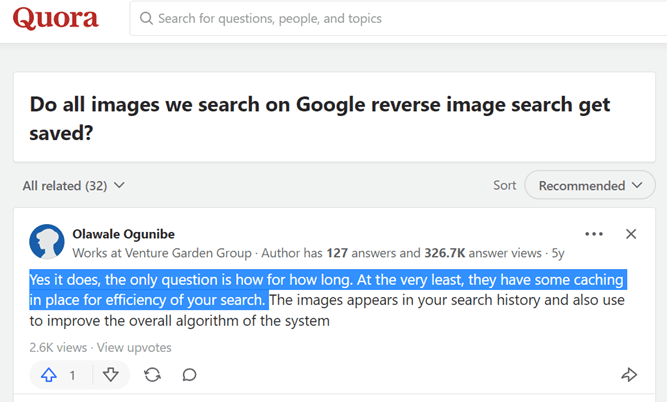The image size is (667, 402).
Task: Click the highlighted answer text
Action: point(326,290)
